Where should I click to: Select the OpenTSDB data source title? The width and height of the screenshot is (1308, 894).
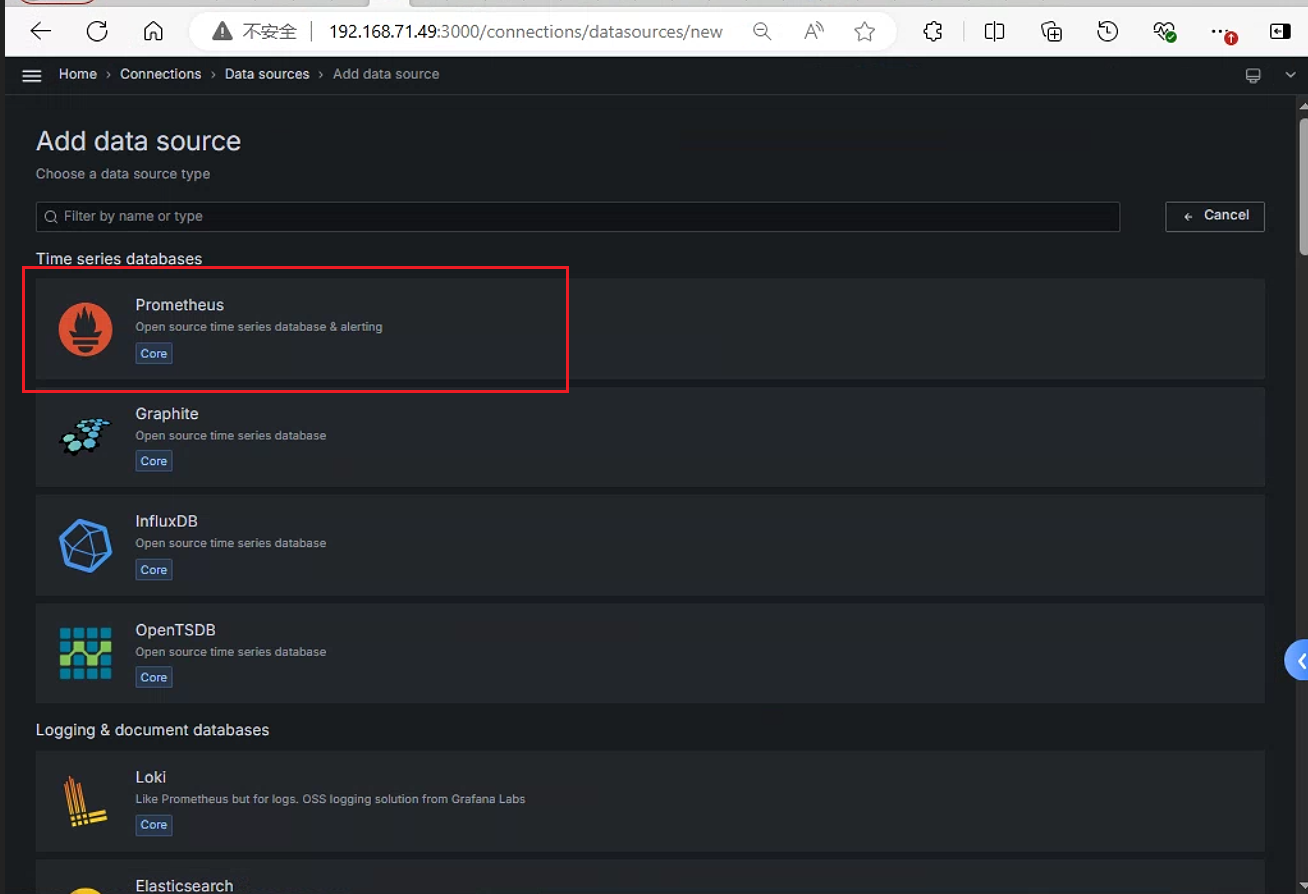click(176, 630)
